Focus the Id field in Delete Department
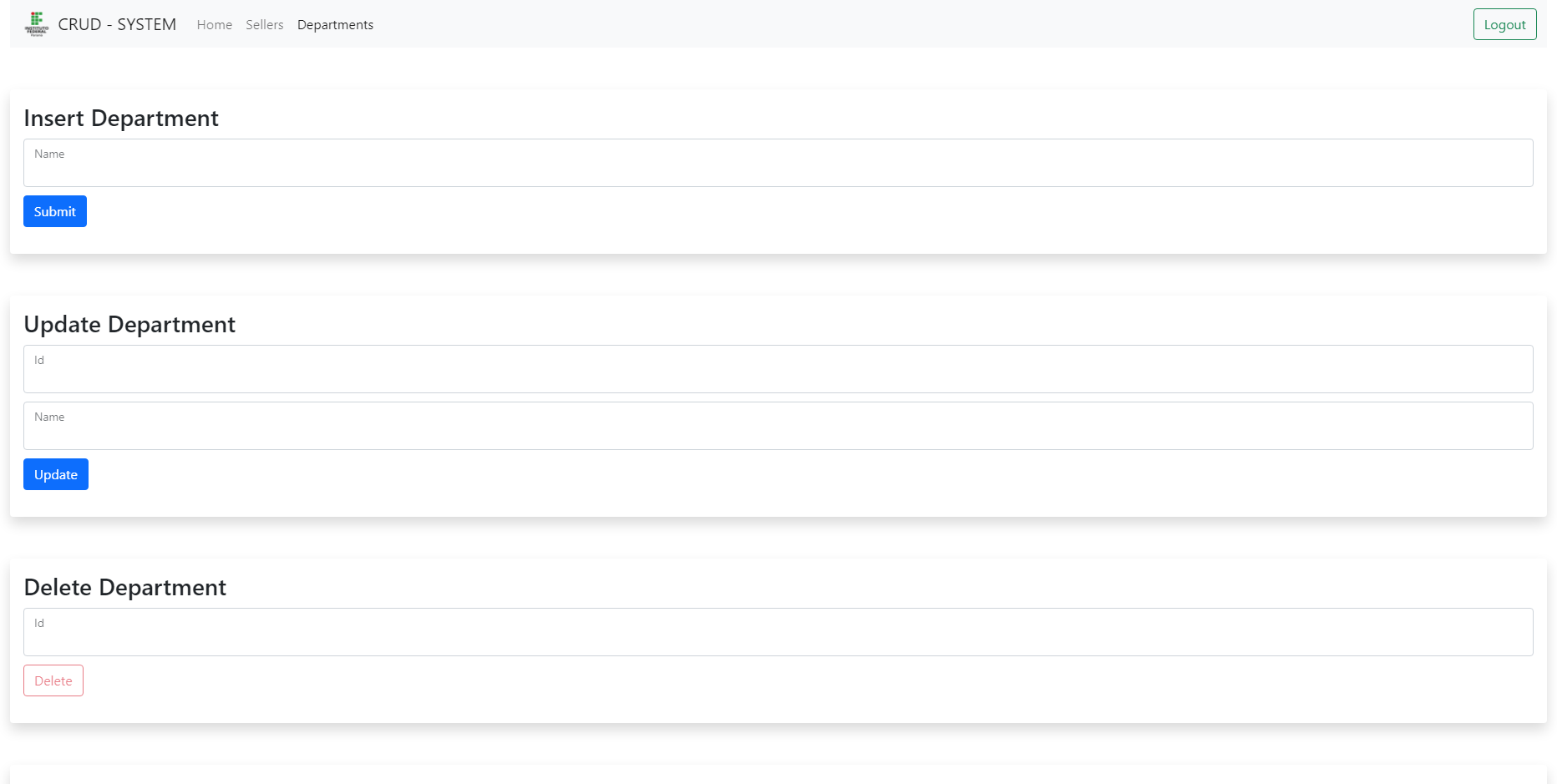The width and height of the screenshot is (1557, 784). point(778,632)
